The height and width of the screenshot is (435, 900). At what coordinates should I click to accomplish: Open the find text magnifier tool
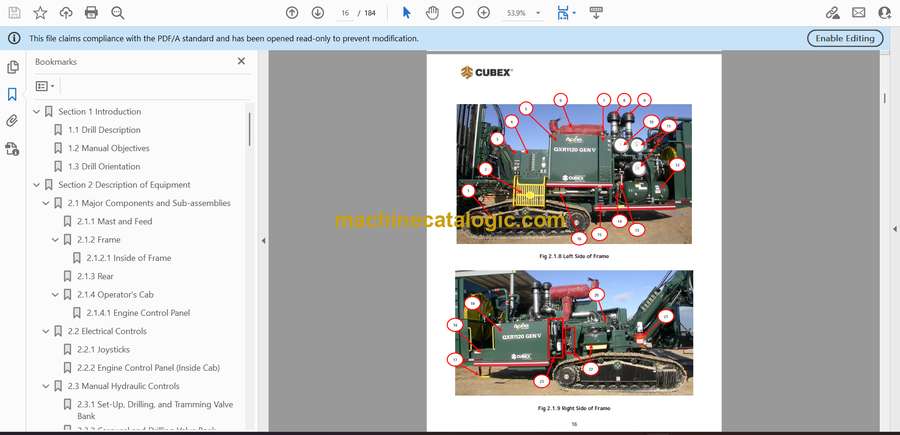(118, 13)
